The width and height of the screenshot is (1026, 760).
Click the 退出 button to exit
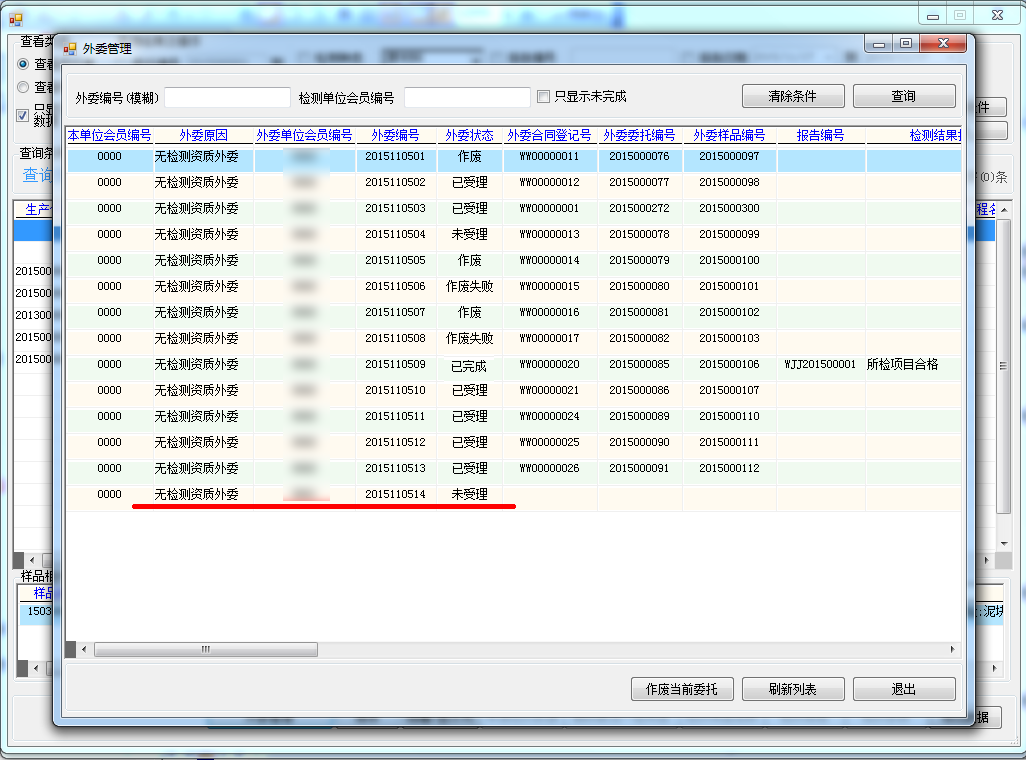pyautogui.click(x=904, y=689)
